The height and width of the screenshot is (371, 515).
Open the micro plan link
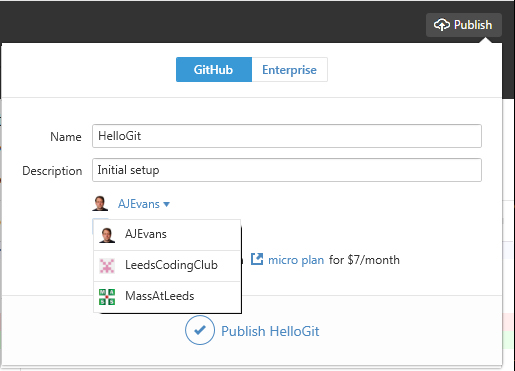coord(296,260)
